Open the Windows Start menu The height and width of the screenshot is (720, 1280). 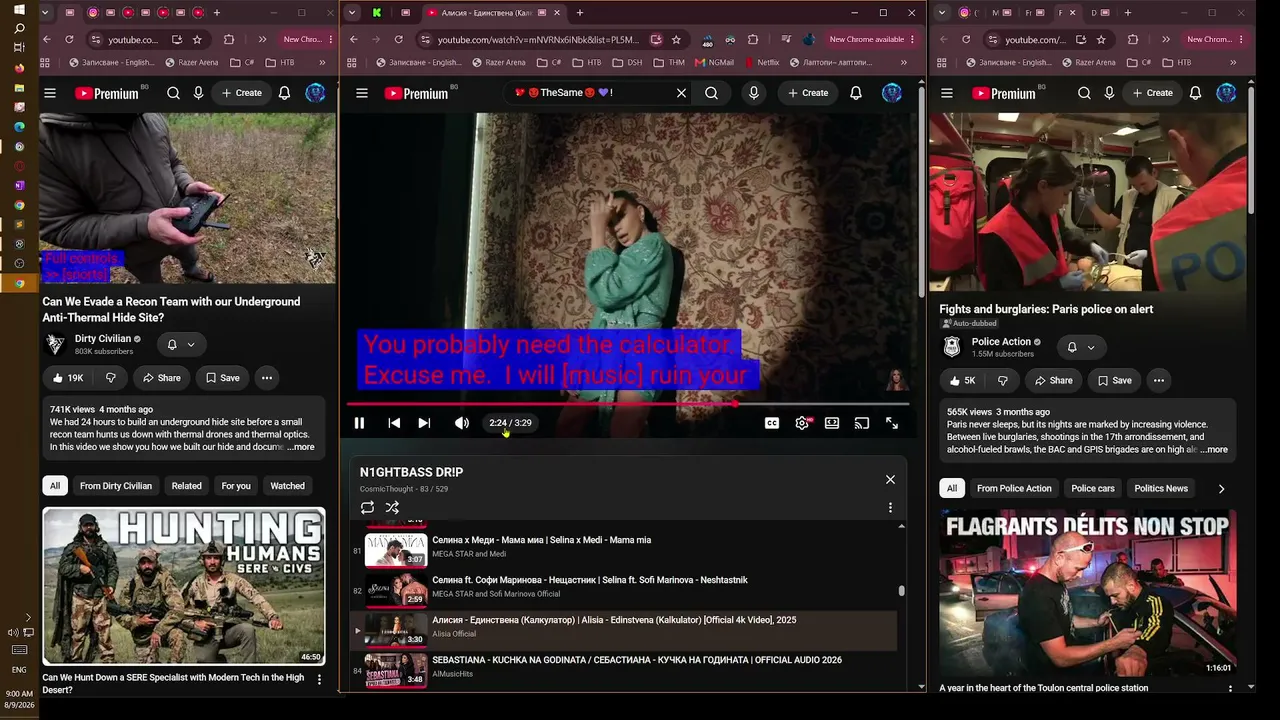pos(19,9)
